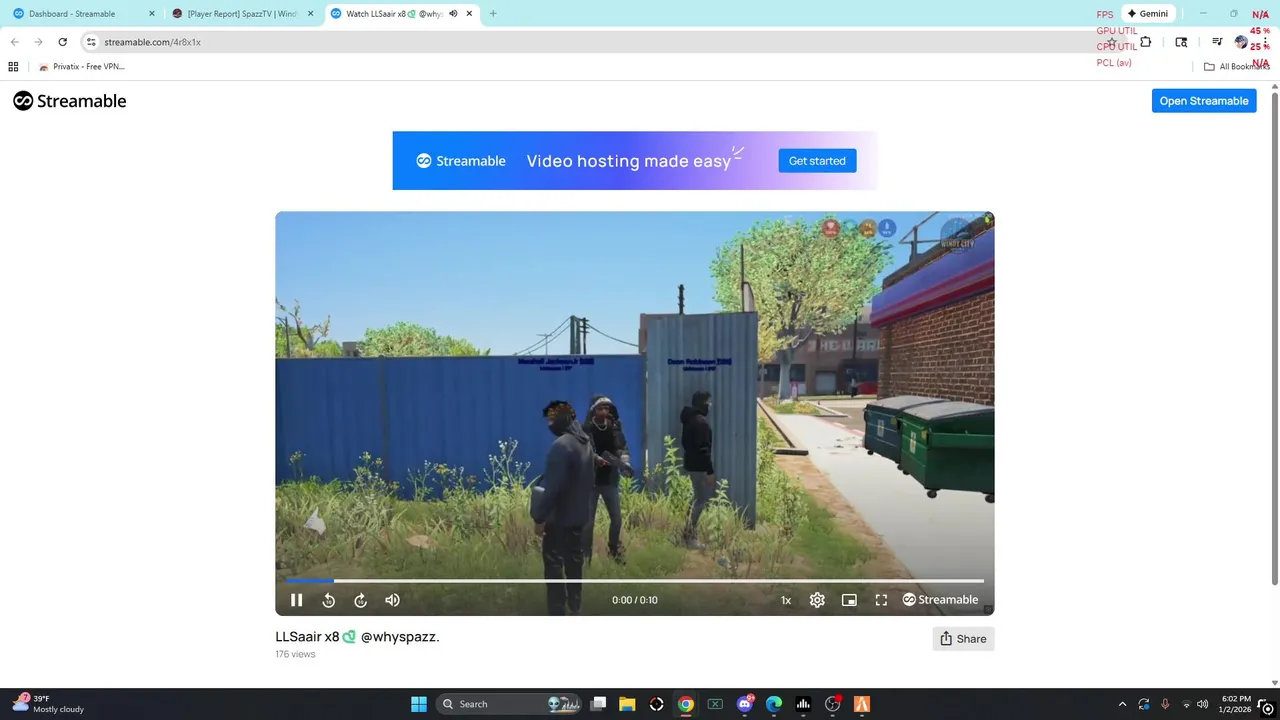Click the Streamable banner advertisement logo
The height and width of the screenshot is (720, 1280).
coord(461,161)
